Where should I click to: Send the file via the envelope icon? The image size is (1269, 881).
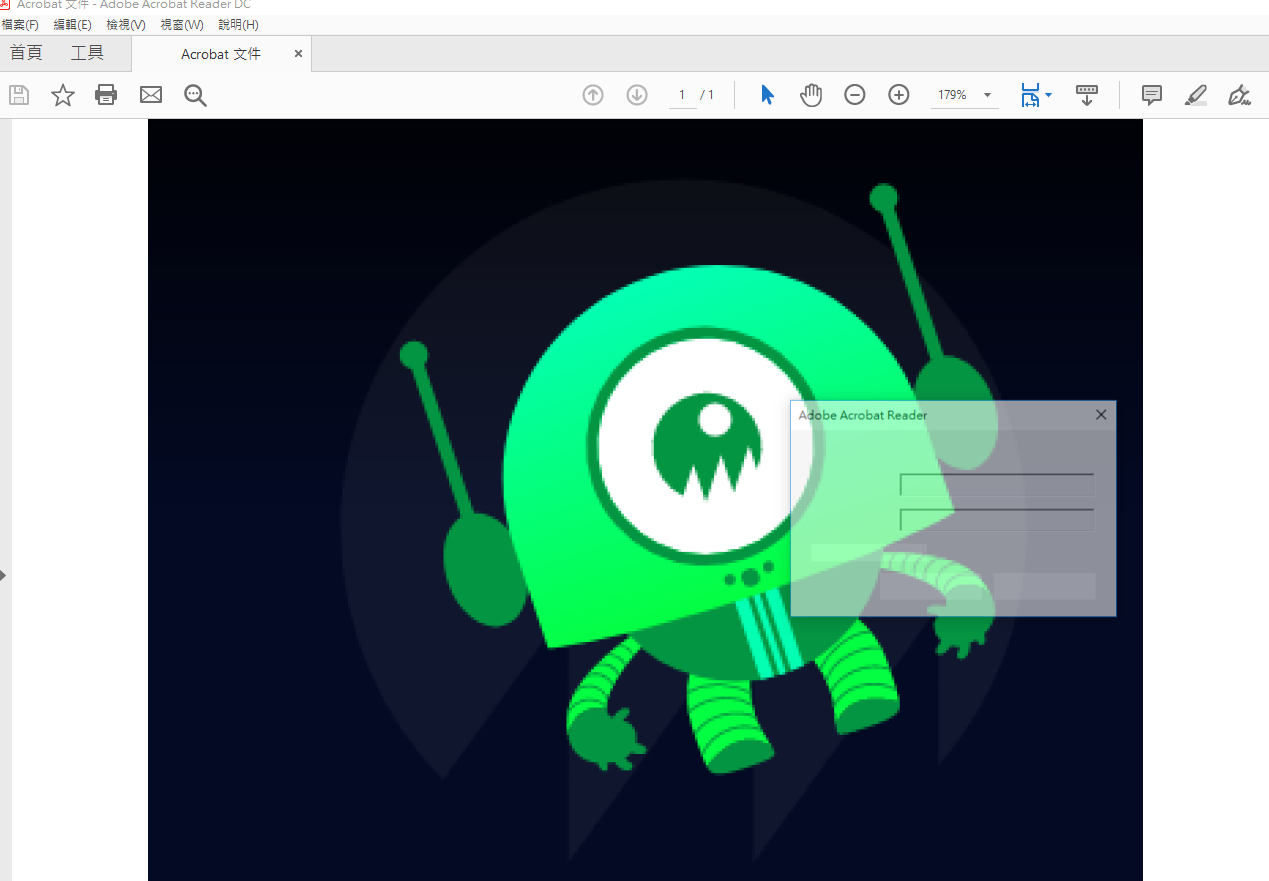[151, 95]
